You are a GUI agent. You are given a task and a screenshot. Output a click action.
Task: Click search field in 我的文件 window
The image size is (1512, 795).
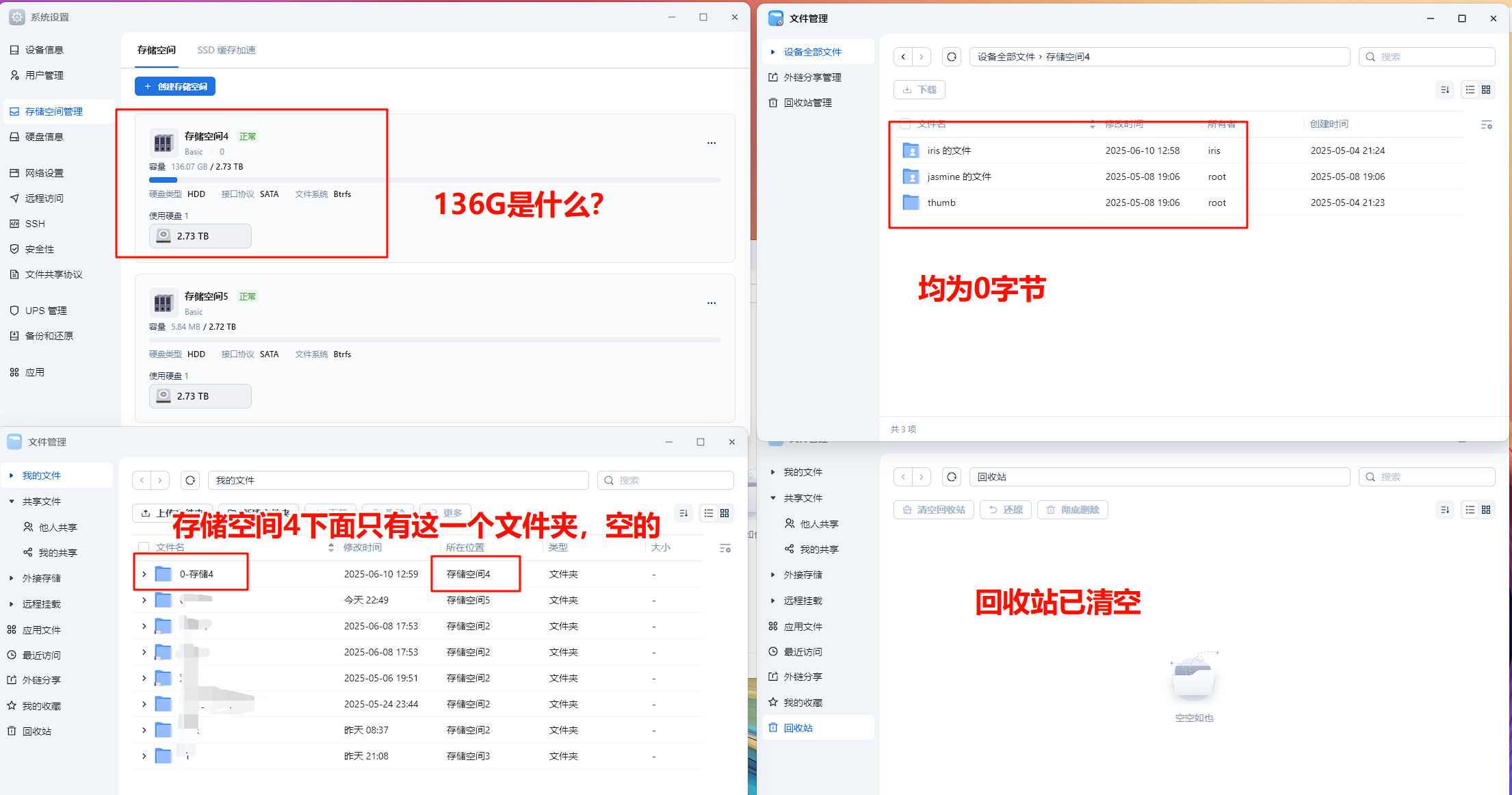tap(665, 480)
